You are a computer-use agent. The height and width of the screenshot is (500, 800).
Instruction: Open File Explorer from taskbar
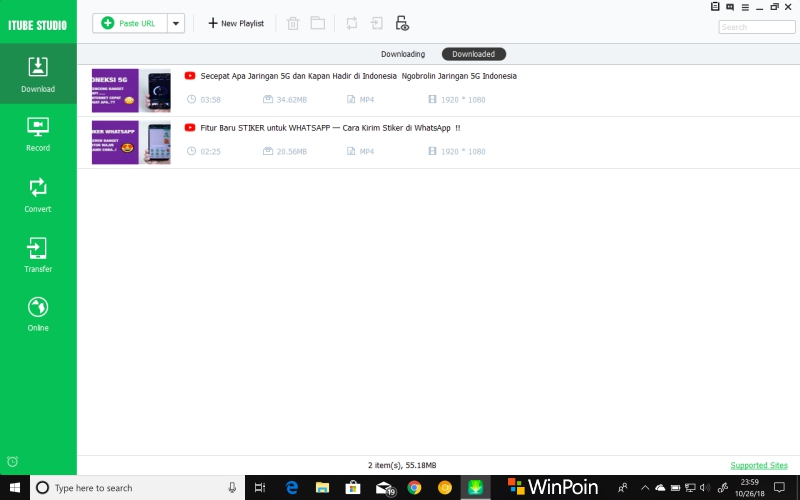[322, 488]
